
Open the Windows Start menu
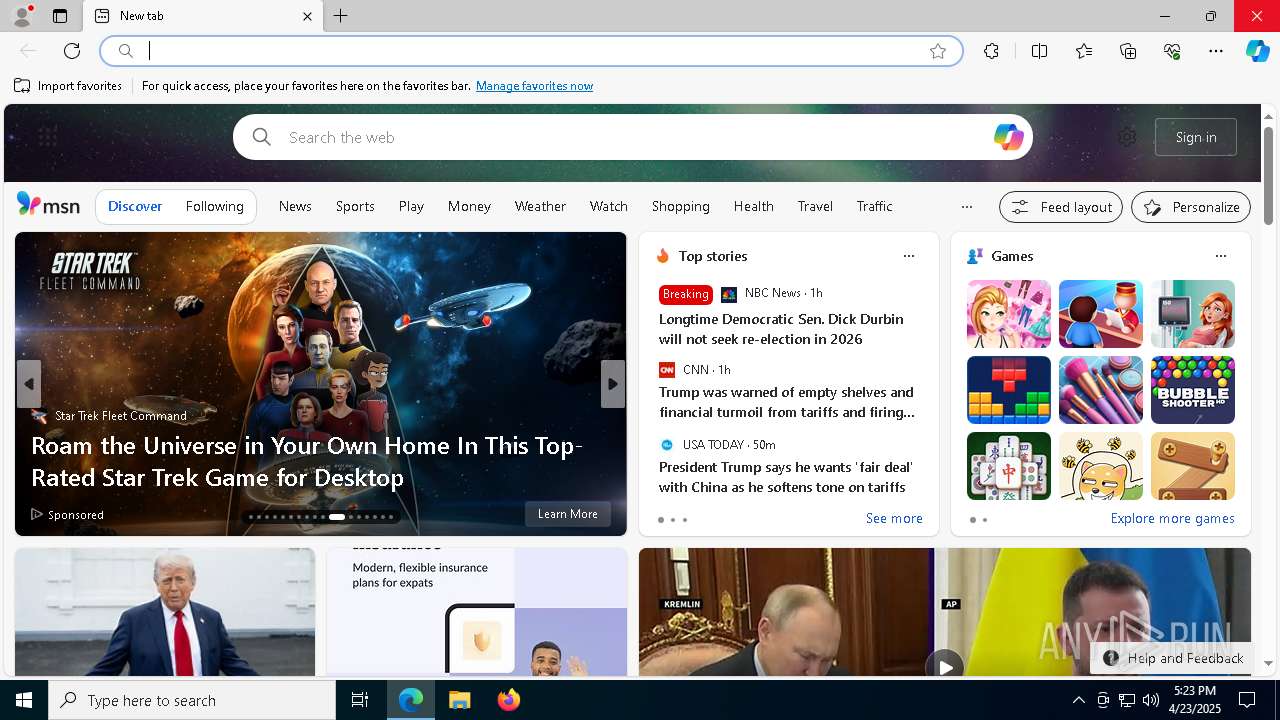pyautogui.click(x=24, y=700)
